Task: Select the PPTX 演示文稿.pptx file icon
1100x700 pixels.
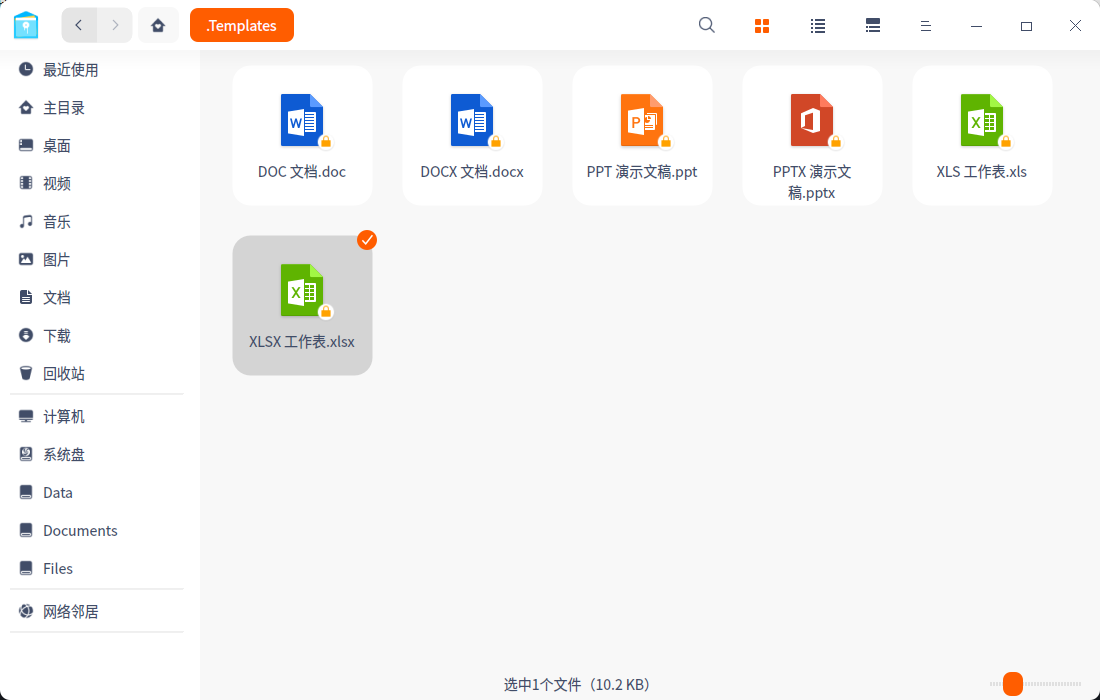Action: pos(812,121)
